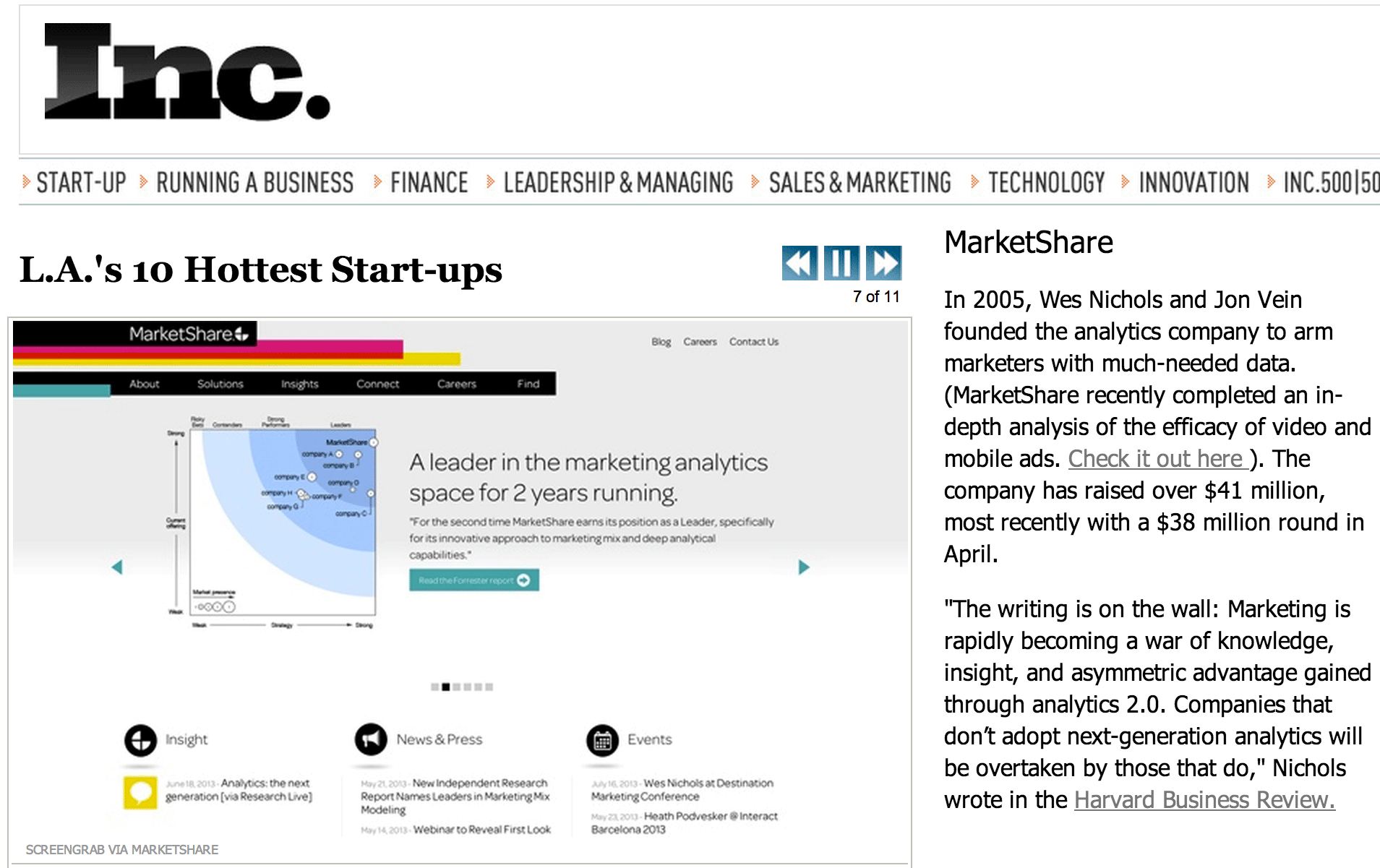Follow the 'Check it out here' link
The image size is (1380, 868).
(x=1158, y=459)
